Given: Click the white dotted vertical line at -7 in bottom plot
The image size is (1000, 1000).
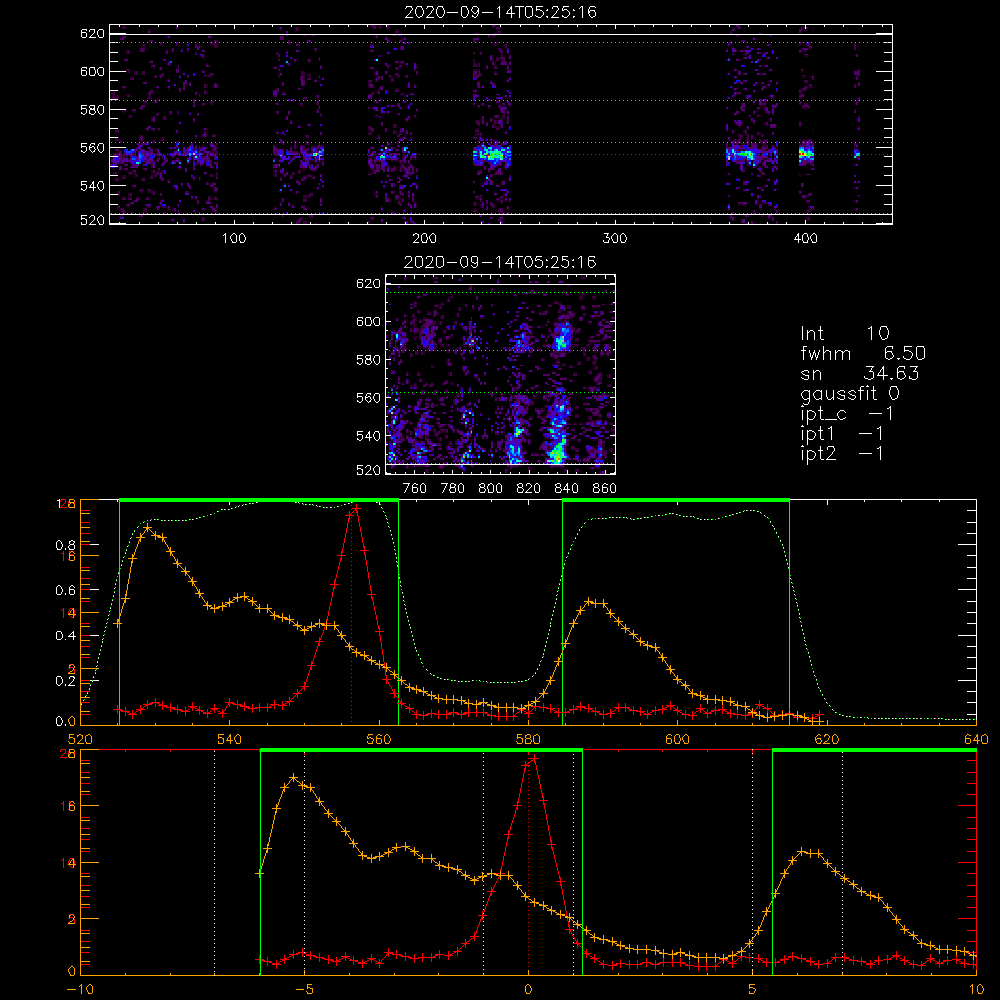Looking at the screenshot, I should 214,862.
